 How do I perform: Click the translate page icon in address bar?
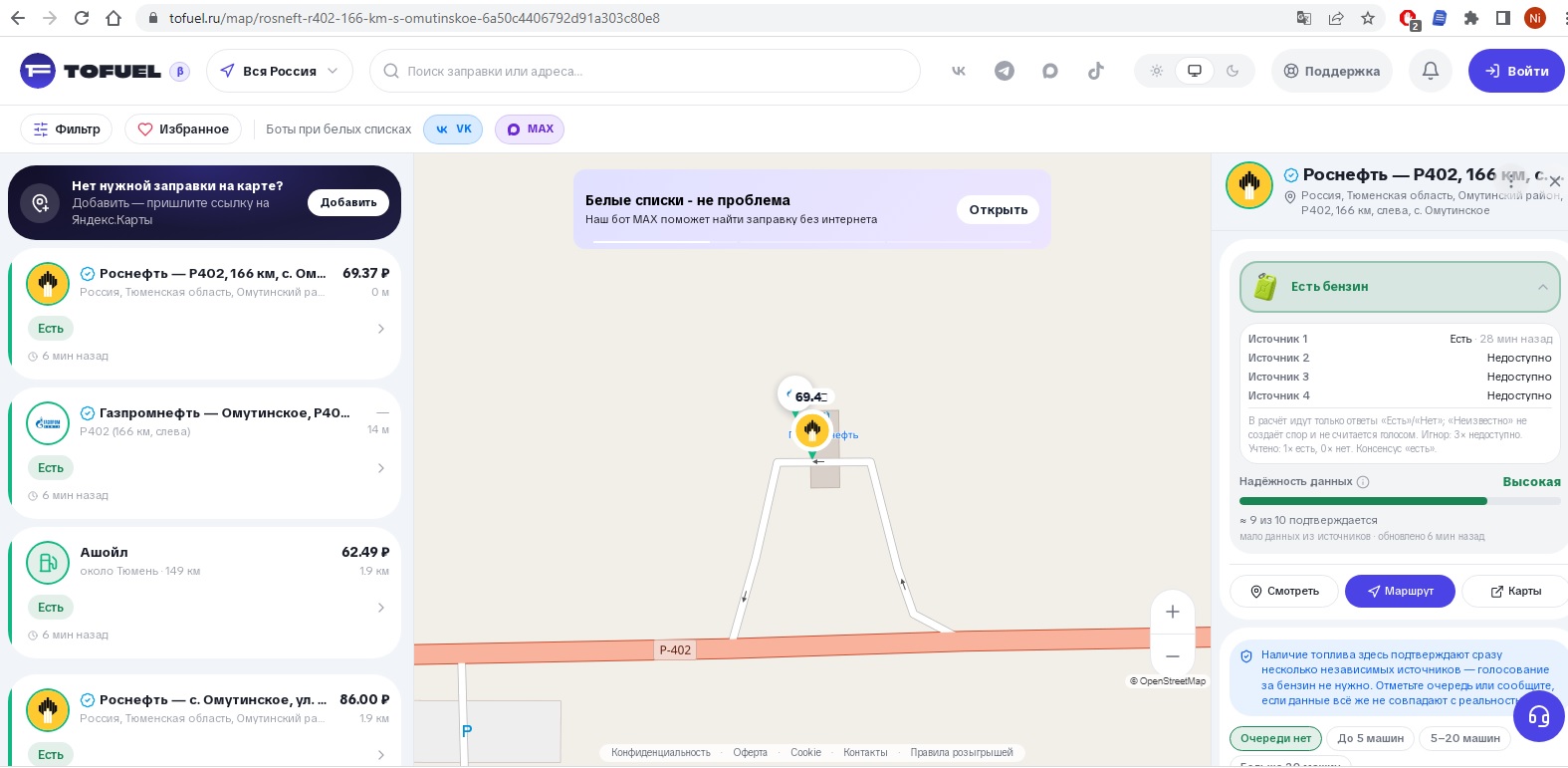click(x=1304, y=18)
